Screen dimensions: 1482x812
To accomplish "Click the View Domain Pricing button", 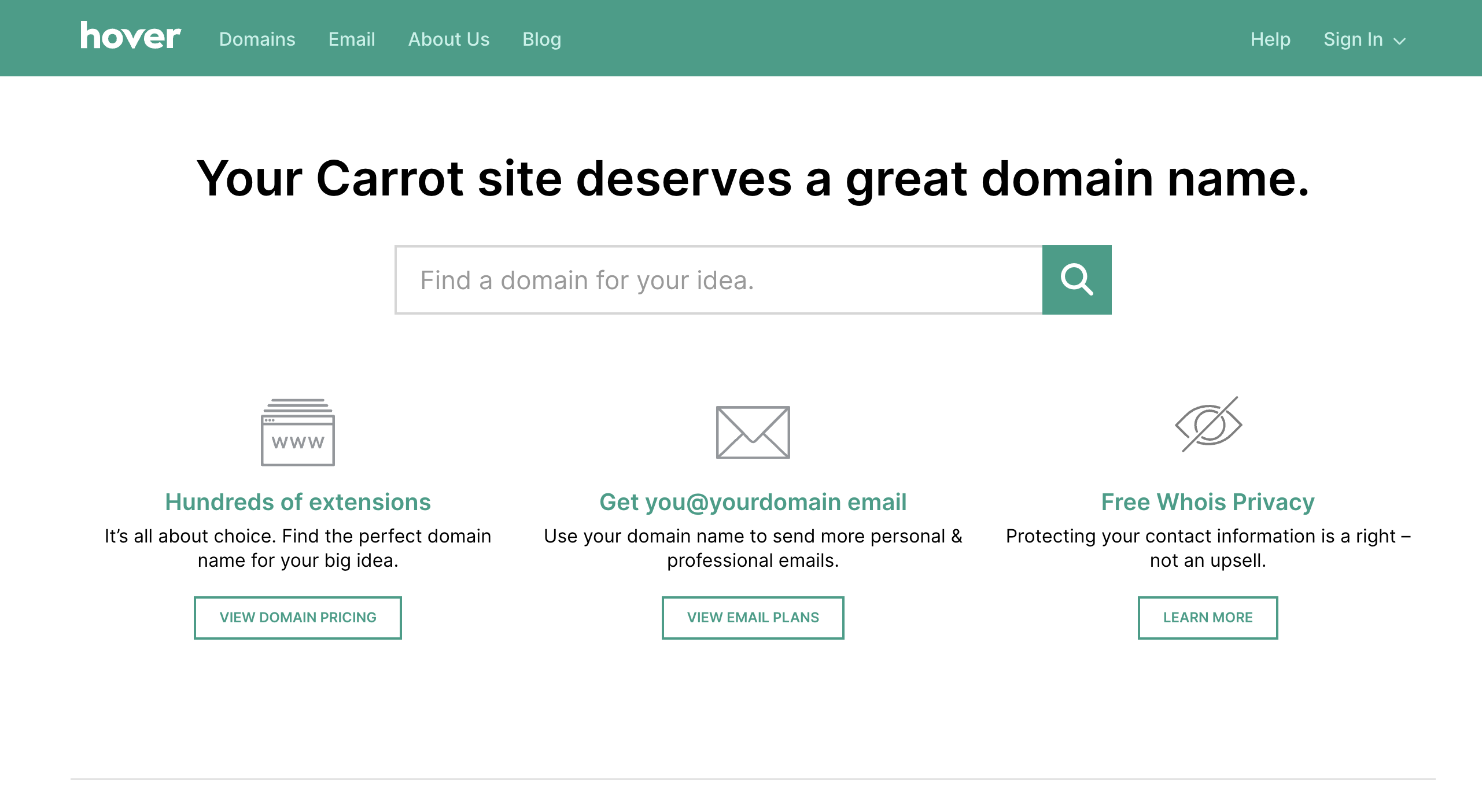I will [297, 618].
